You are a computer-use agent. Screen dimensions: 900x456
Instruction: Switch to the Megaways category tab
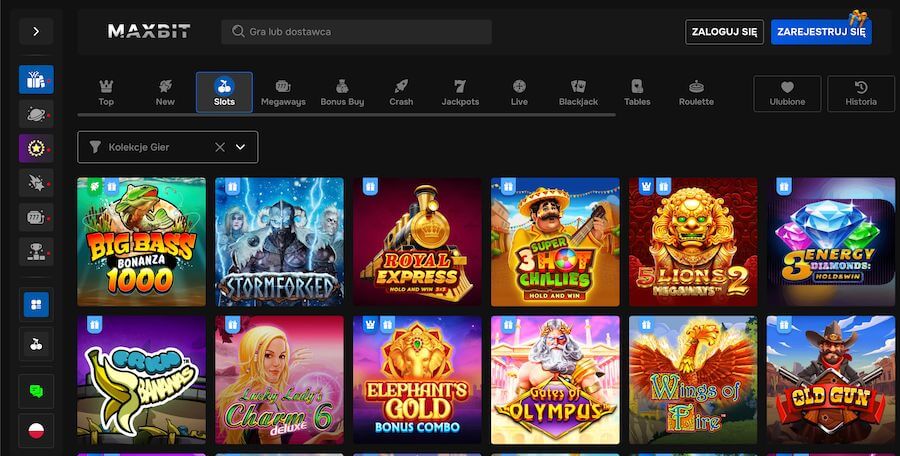283,93
